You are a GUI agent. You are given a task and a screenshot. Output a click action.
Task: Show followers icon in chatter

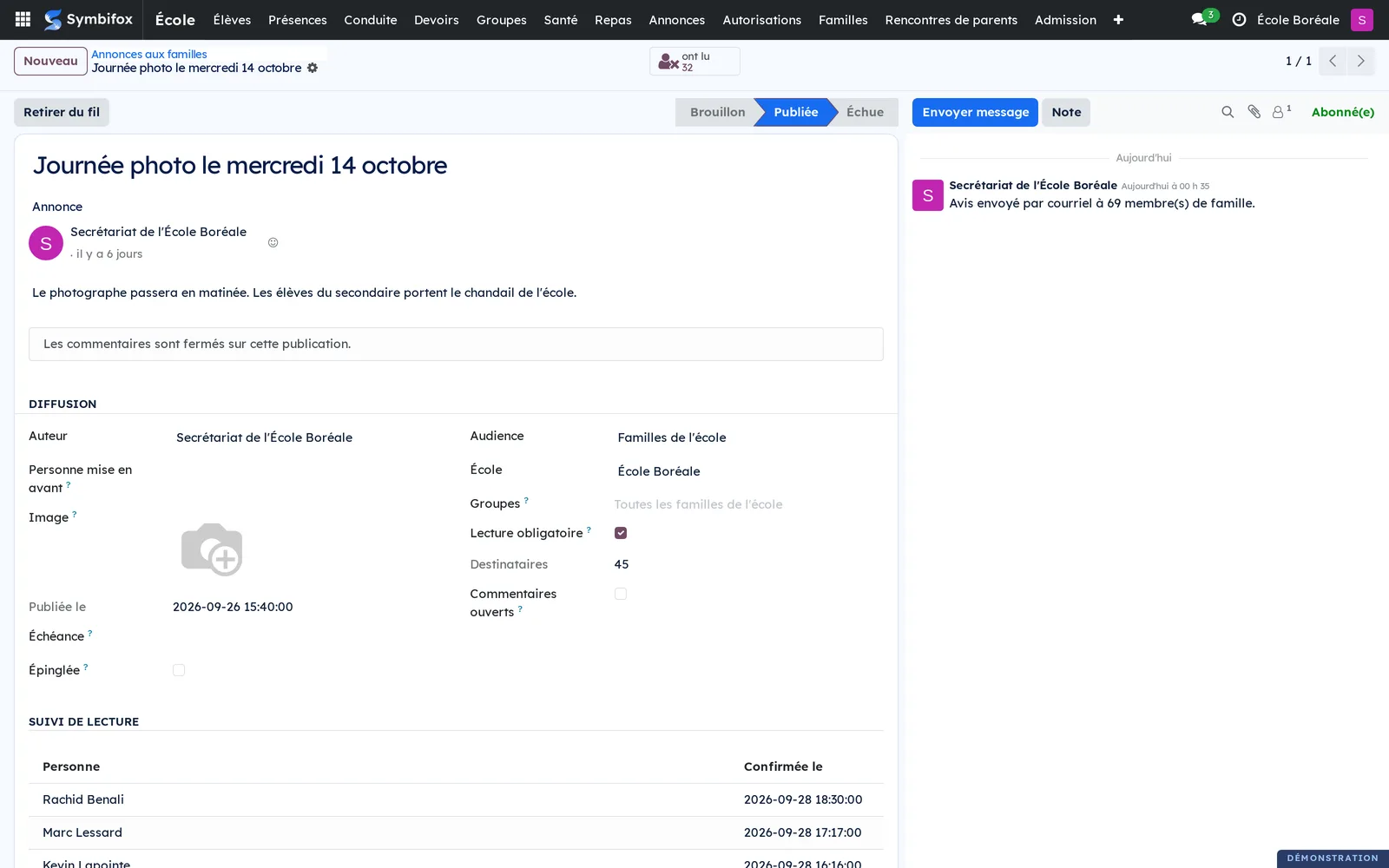pos(1281,112)
